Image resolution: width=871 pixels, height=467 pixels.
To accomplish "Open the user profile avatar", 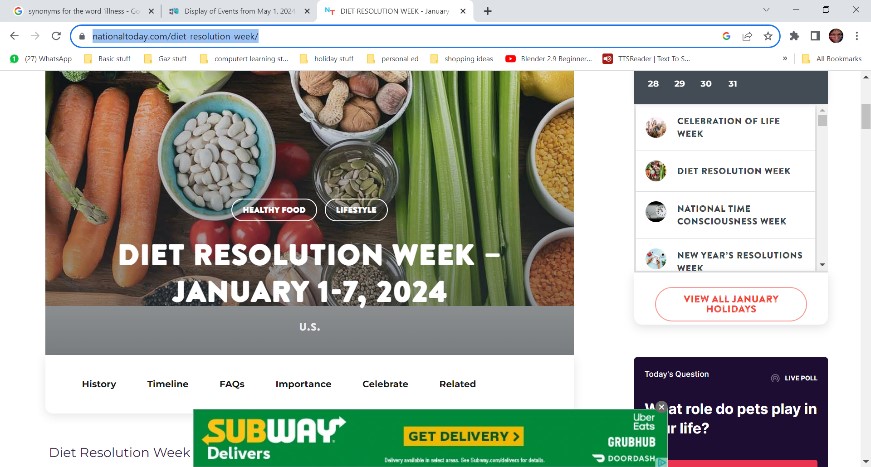I will pos(835,36).
